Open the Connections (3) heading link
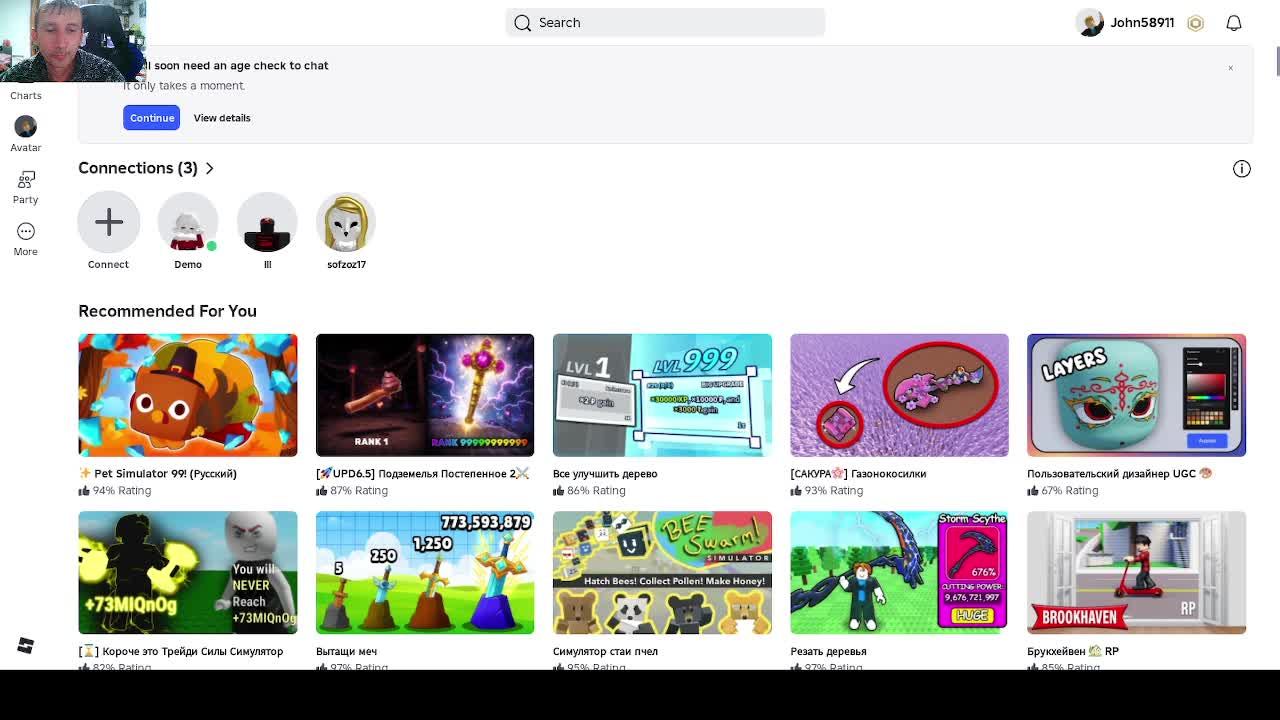 tap(138, 168)
